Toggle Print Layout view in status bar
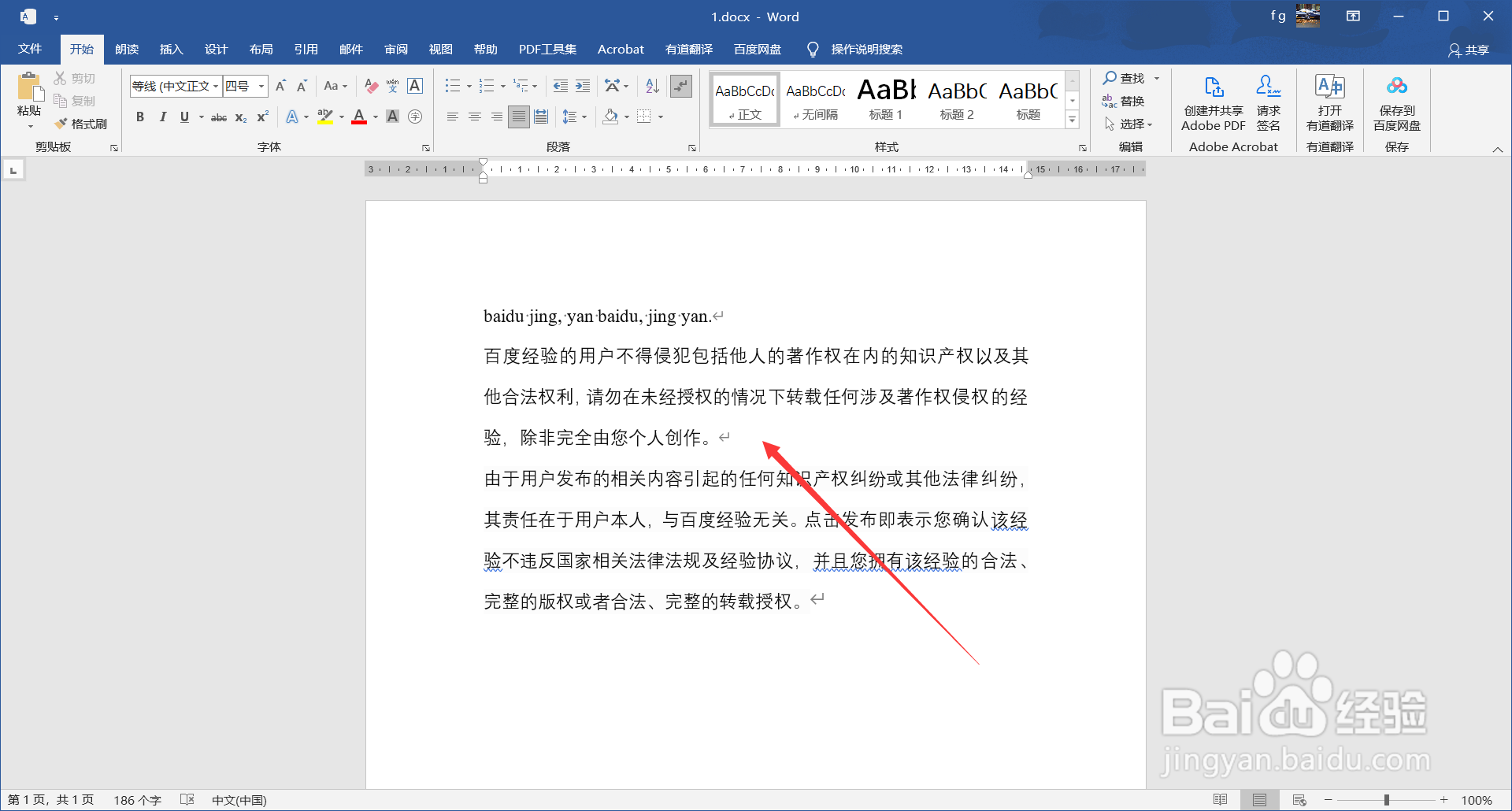Screen dimensions: 1512x811 (x=1260, y=800)
